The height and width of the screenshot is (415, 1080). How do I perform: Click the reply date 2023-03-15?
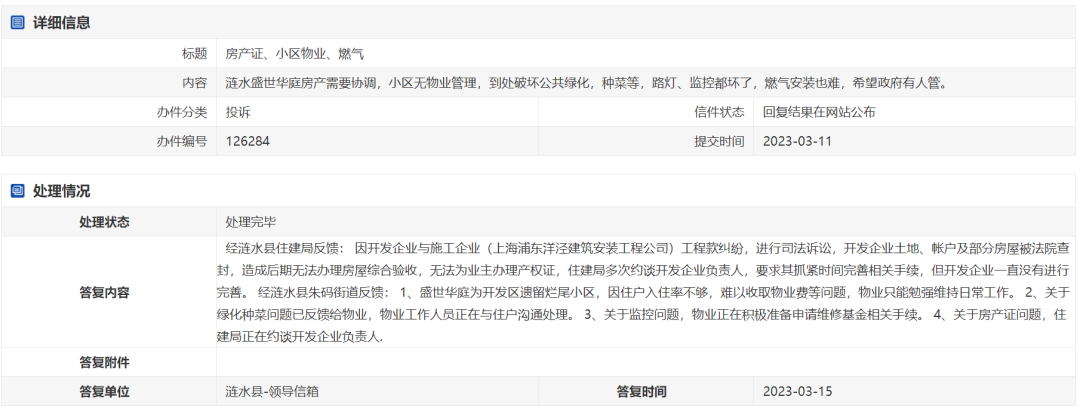pos(796,391)
